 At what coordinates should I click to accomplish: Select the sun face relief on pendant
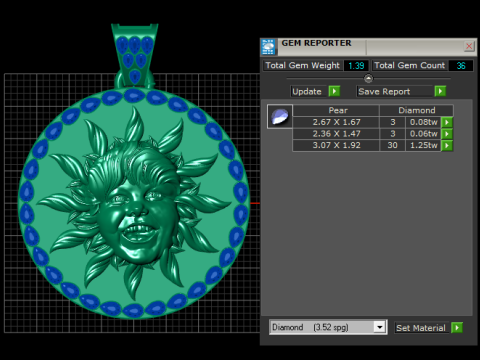(x=135, y=203)
